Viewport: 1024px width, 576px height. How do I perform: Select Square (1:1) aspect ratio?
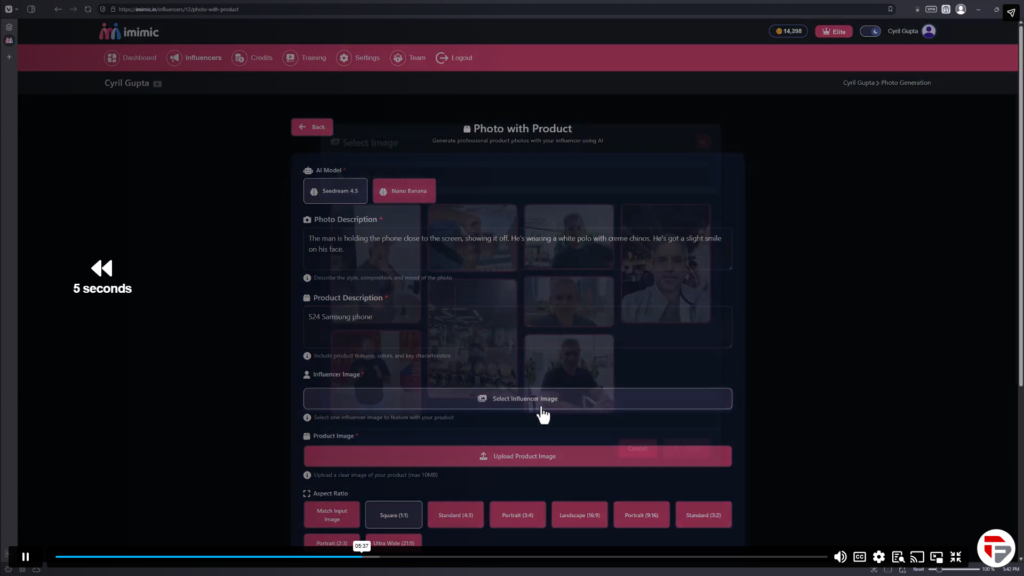point(393,514)
